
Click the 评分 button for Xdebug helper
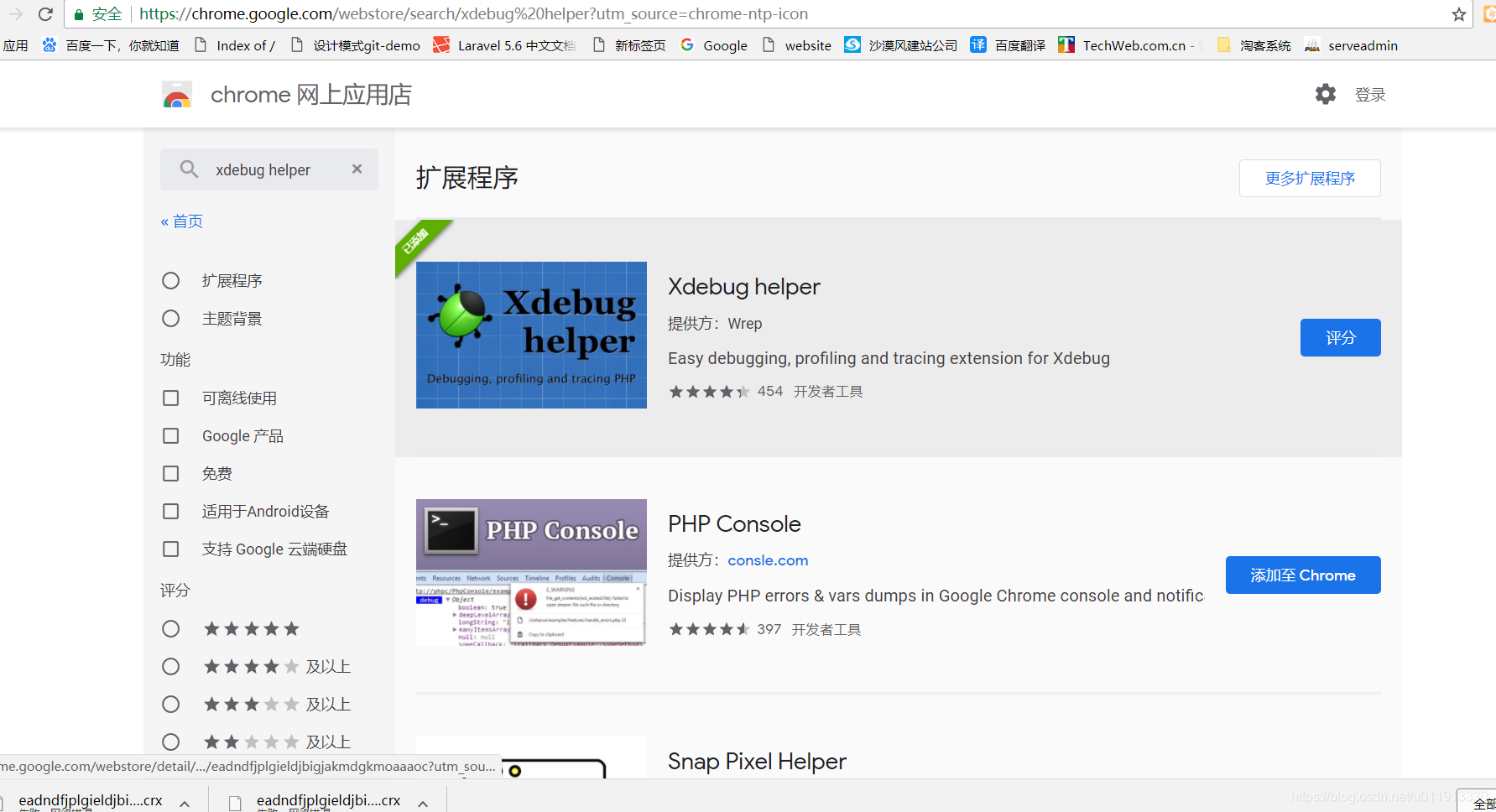point(1341,337)
